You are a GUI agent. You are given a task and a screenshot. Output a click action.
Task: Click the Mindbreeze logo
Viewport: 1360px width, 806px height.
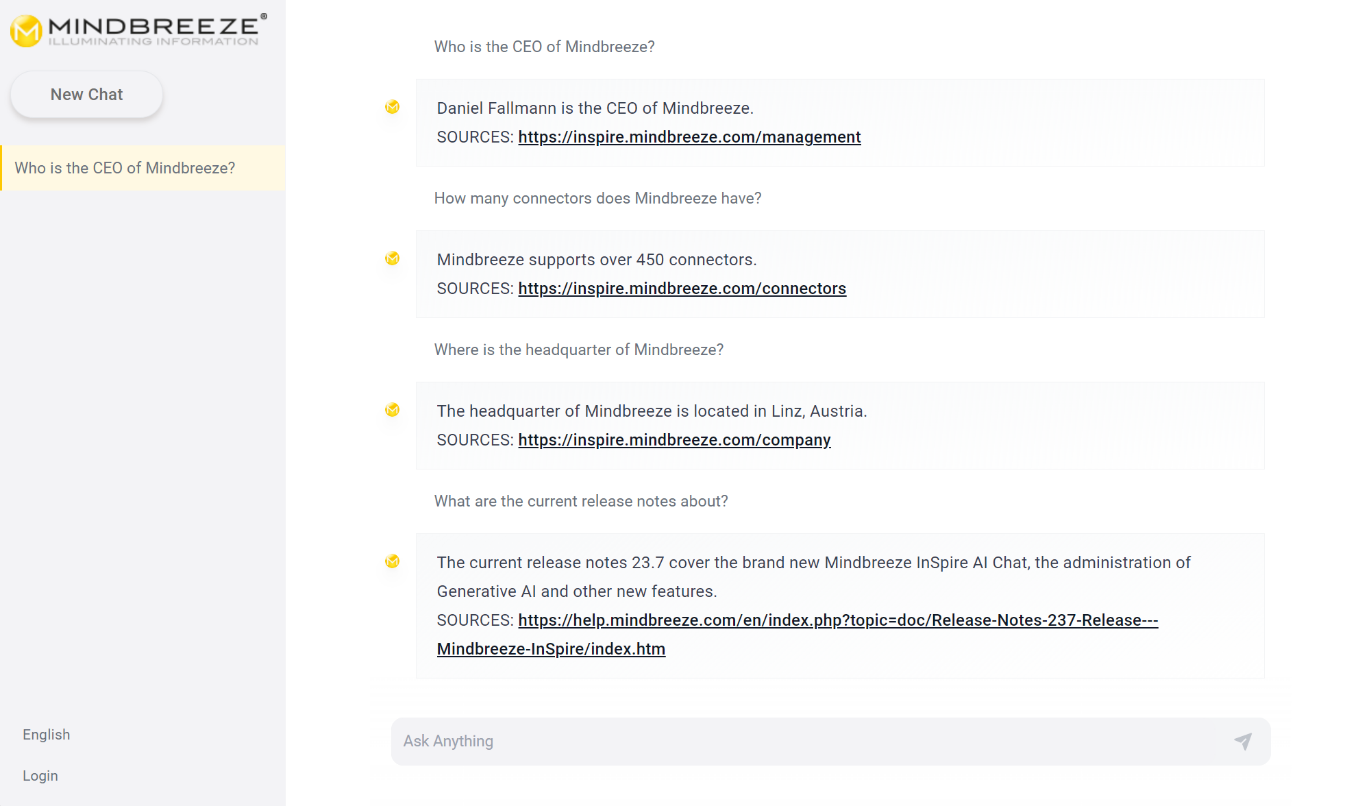pos(139,30)
